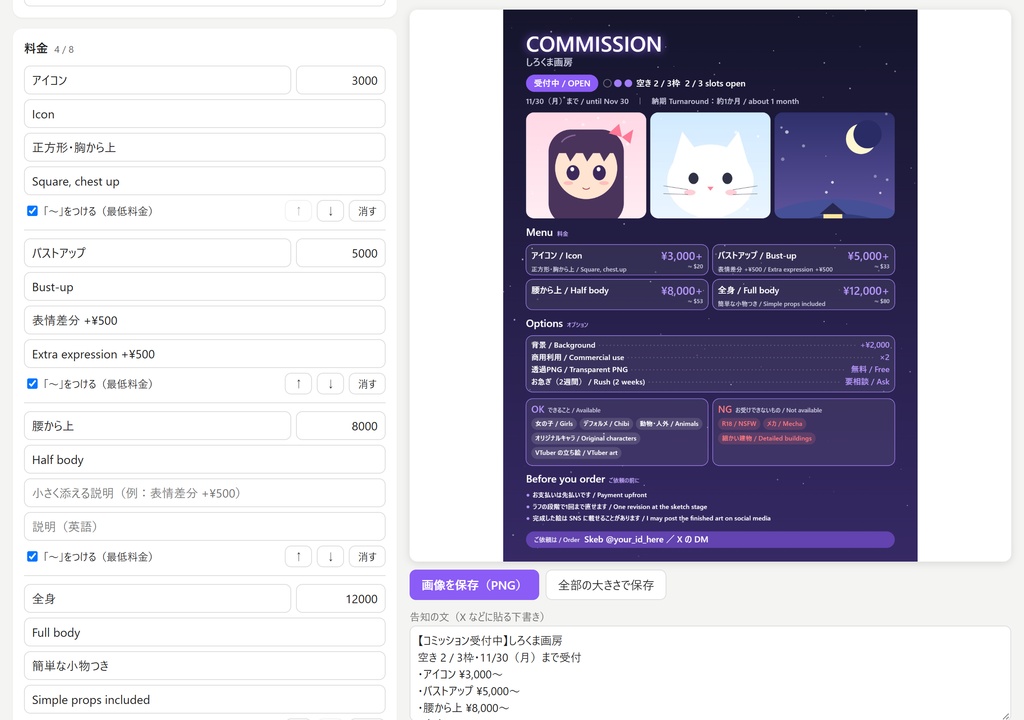Image resolution: width=1024 pixels, height=720 pixels.
Task: Click the 'Half body' English name field
Action: (204, 459)
